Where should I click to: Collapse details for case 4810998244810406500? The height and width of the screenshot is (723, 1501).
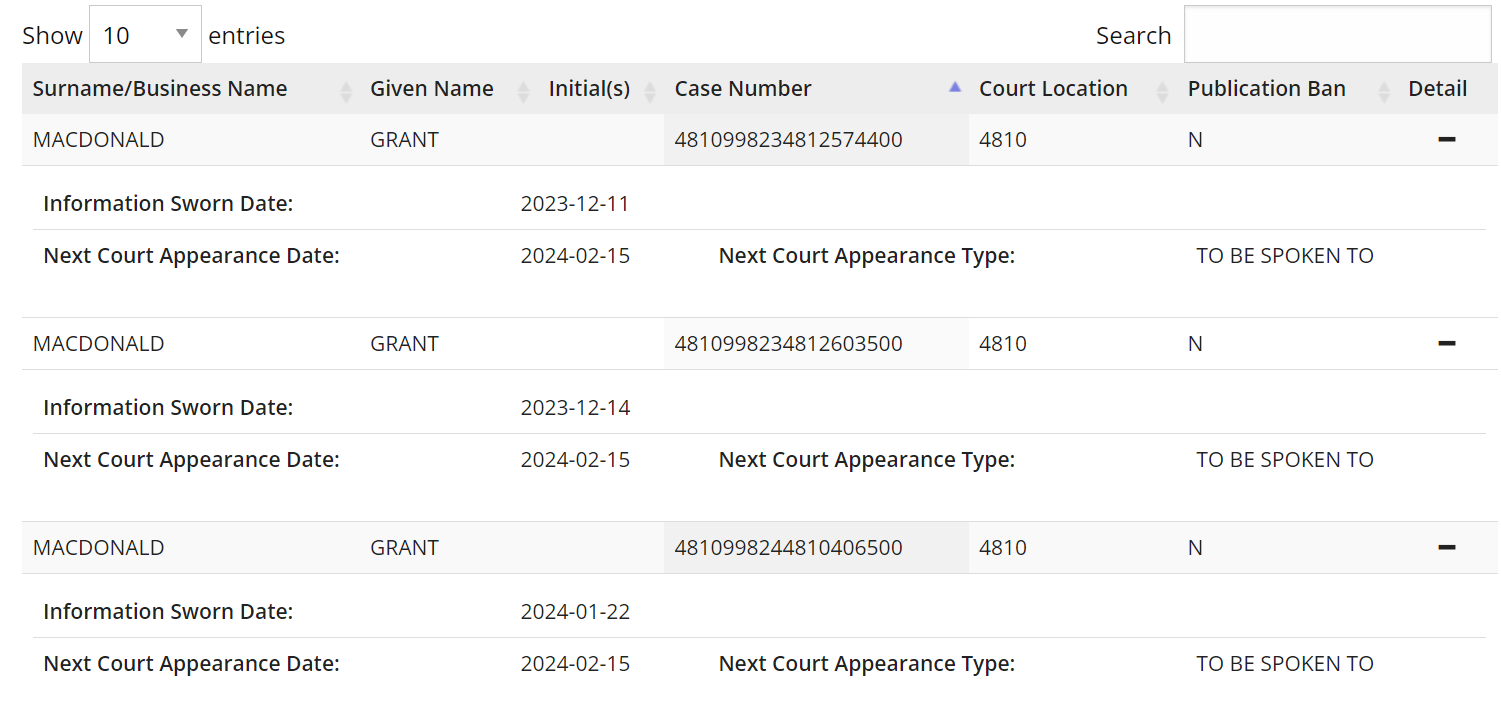coord(1446,548)
